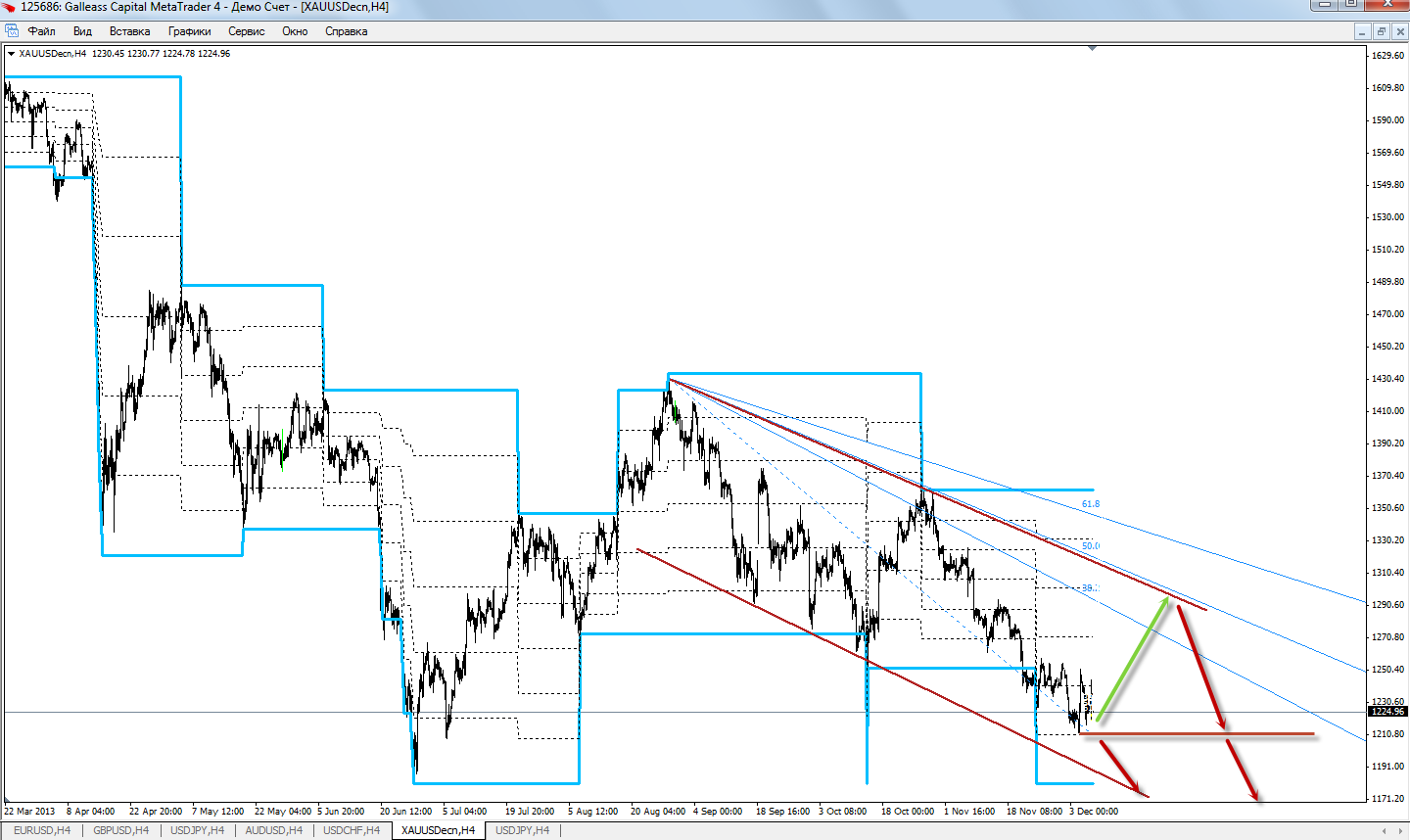The height and width of the screenshot is (840, 1410).
Task: Switch to the EURUSD,H4 chart tab
Action: pos(41,830)
